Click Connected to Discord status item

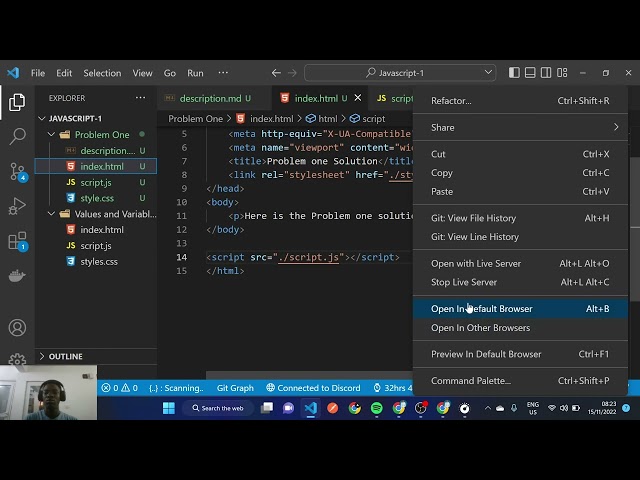313,388
